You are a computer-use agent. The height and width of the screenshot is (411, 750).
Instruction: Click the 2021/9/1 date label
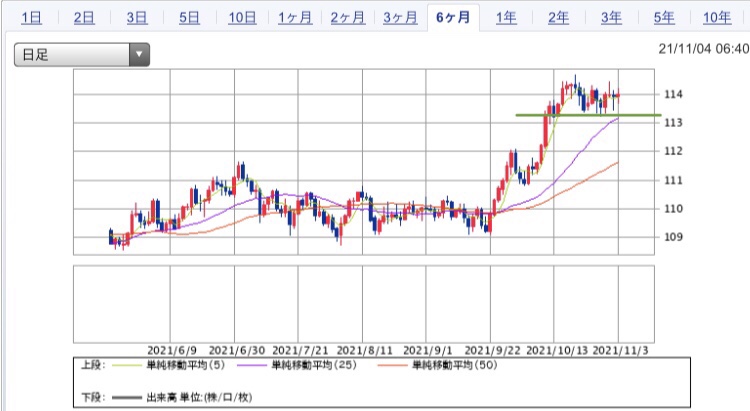tap(428, 351)
